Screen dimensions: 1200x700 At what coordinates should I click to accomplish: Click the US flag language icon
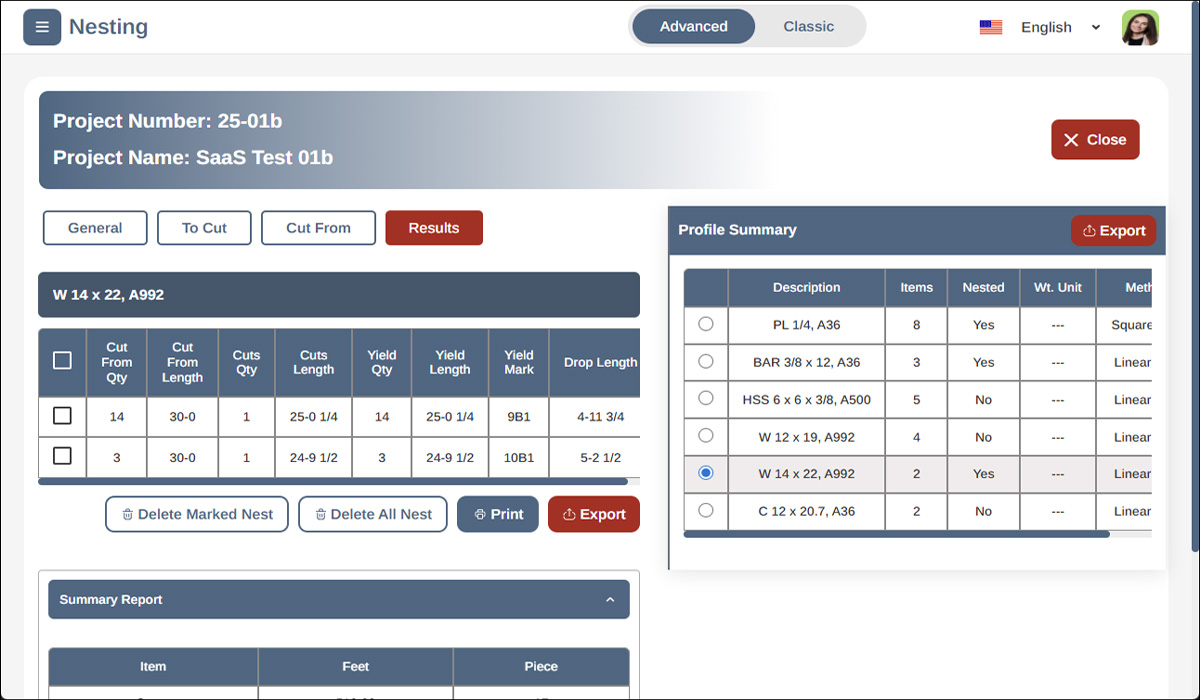[x=990, y=27]
